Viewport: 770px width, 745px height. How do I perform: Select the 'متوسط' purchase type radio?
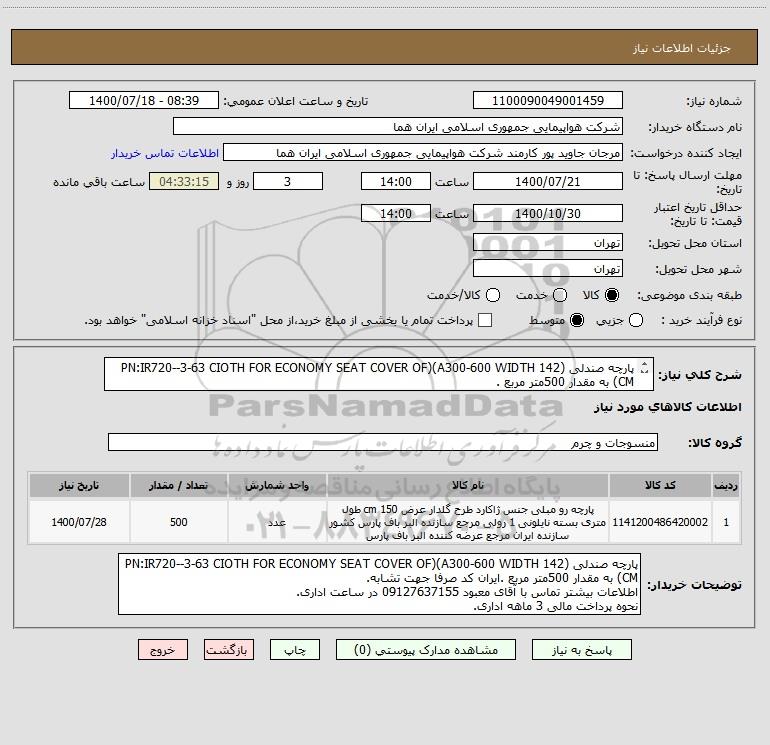[577, 320]
